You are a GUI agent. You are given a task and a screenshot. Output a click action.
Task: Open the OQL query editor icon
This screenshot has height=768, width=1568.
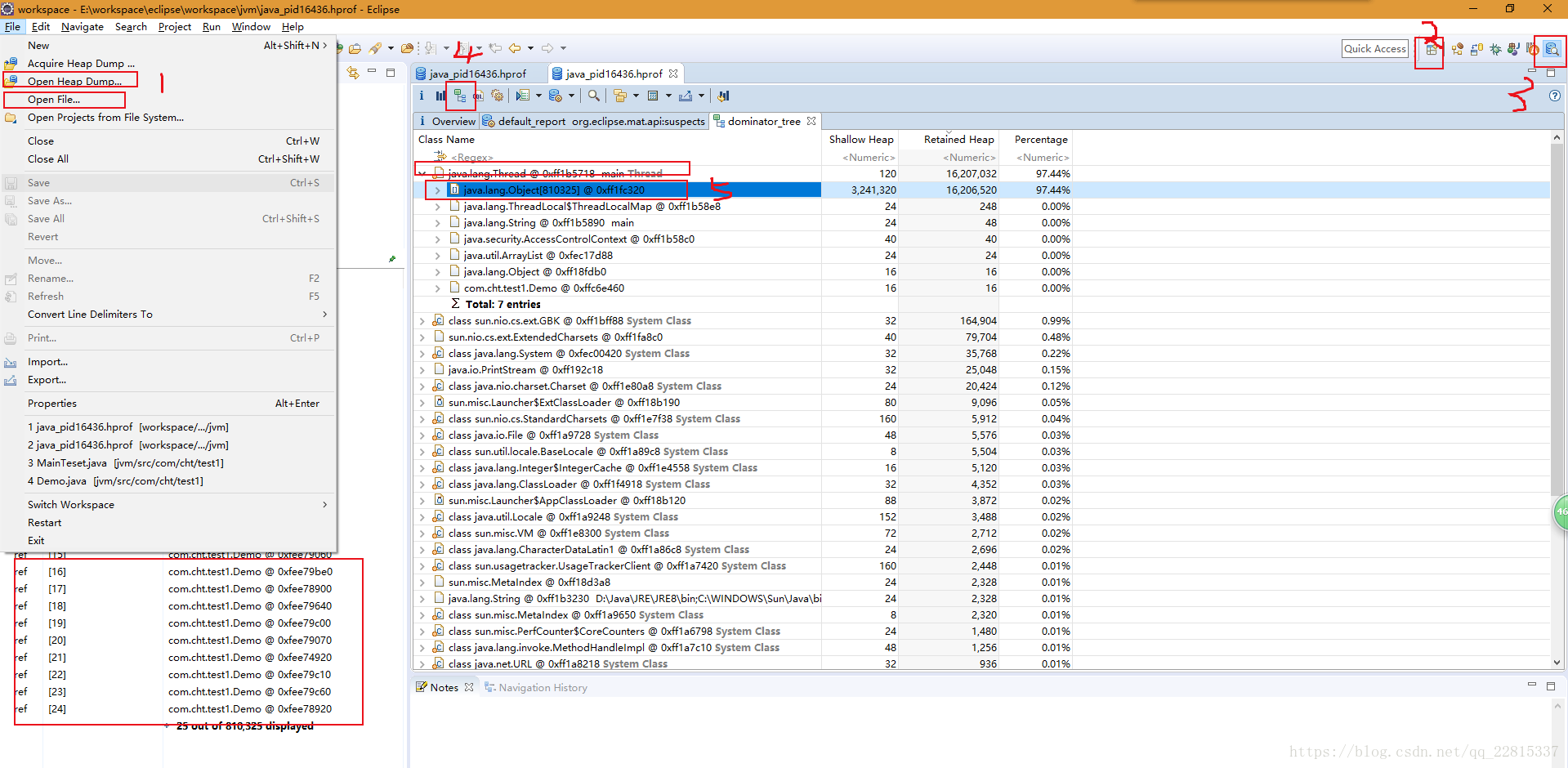[479, 96]
